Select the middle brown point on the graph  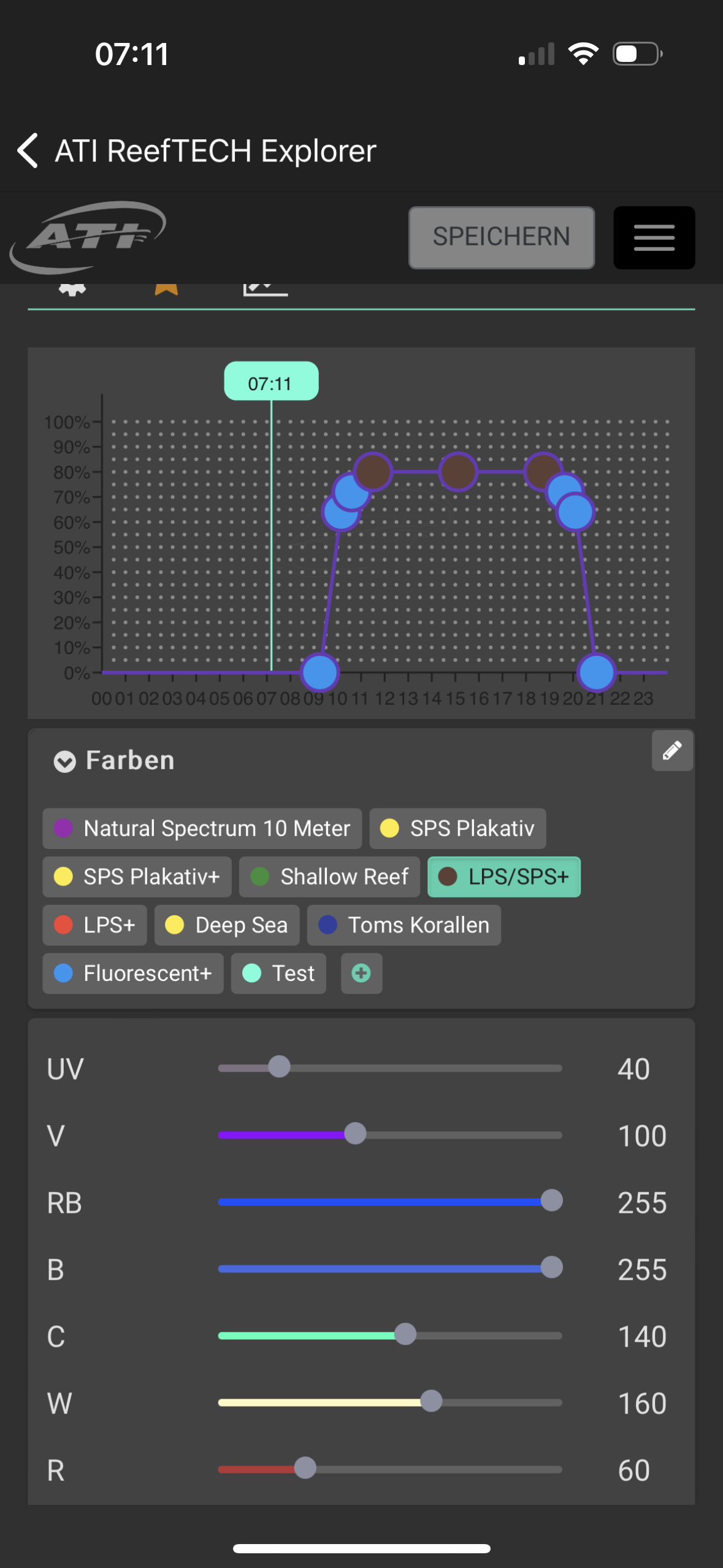[x=457, y=472]
